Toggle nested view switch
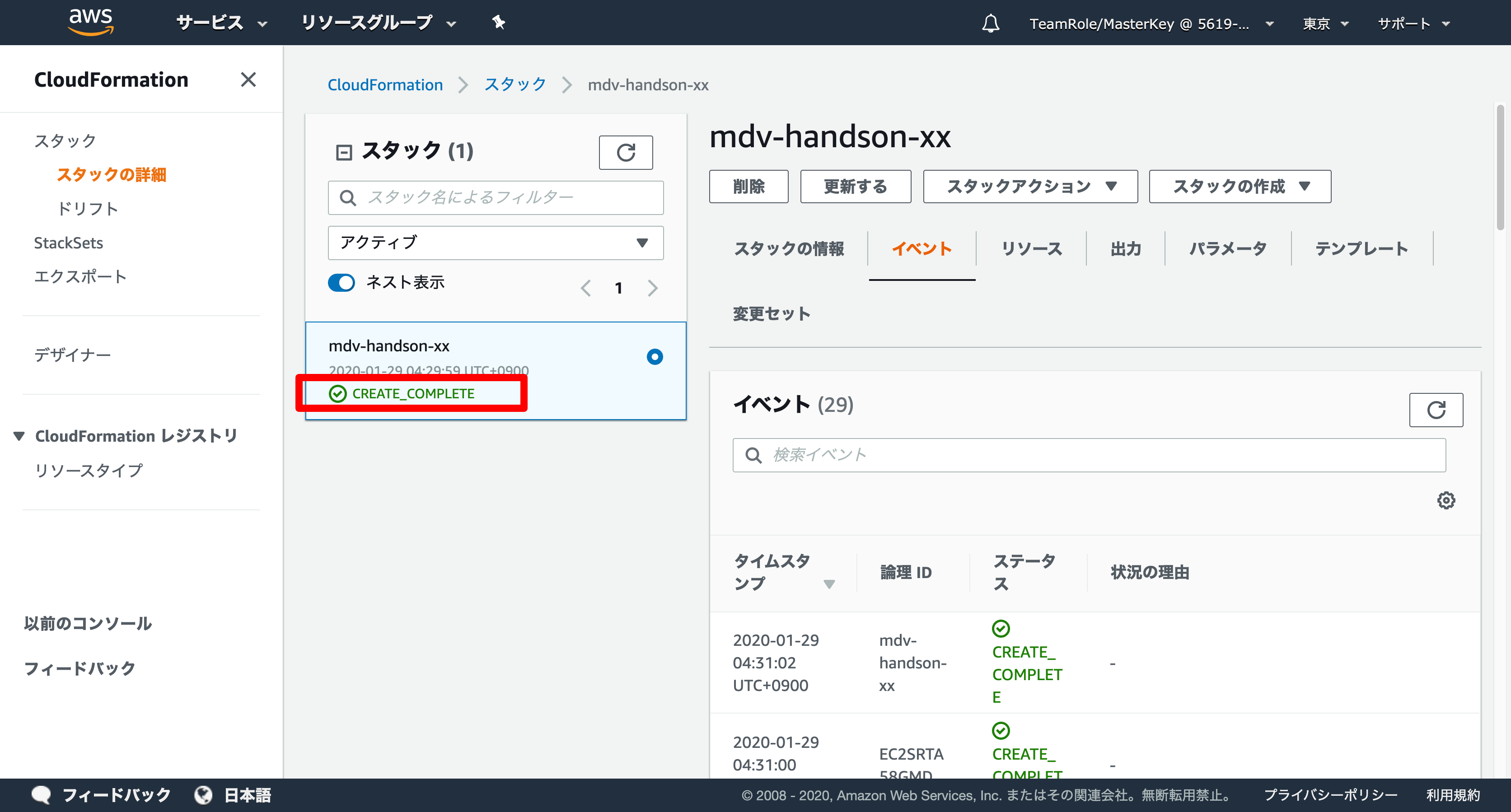 click(x=341, y=283)
